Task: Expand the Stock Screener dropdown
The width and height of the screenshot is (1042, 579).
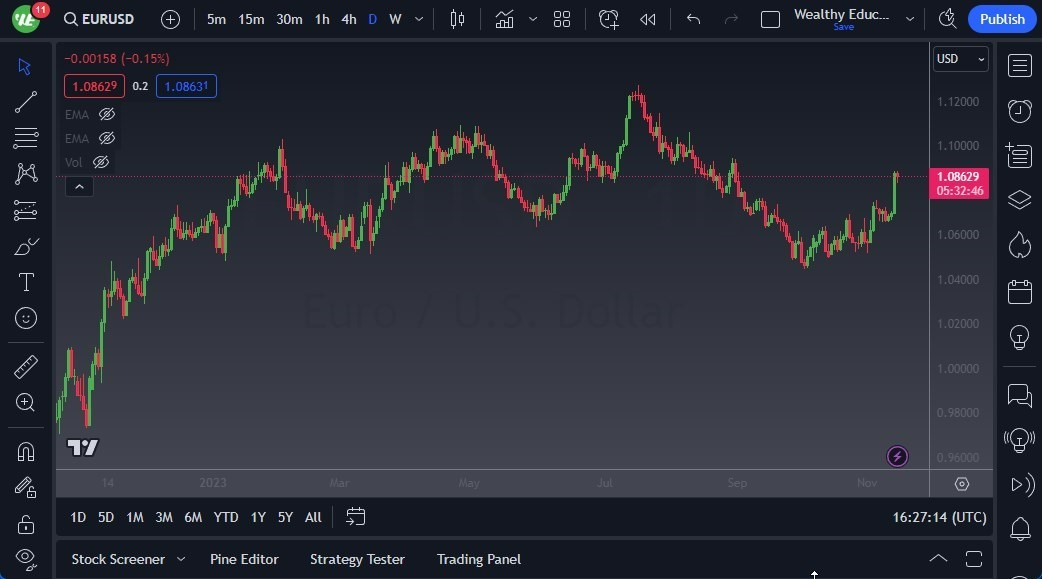Action: tap(181, 559)
